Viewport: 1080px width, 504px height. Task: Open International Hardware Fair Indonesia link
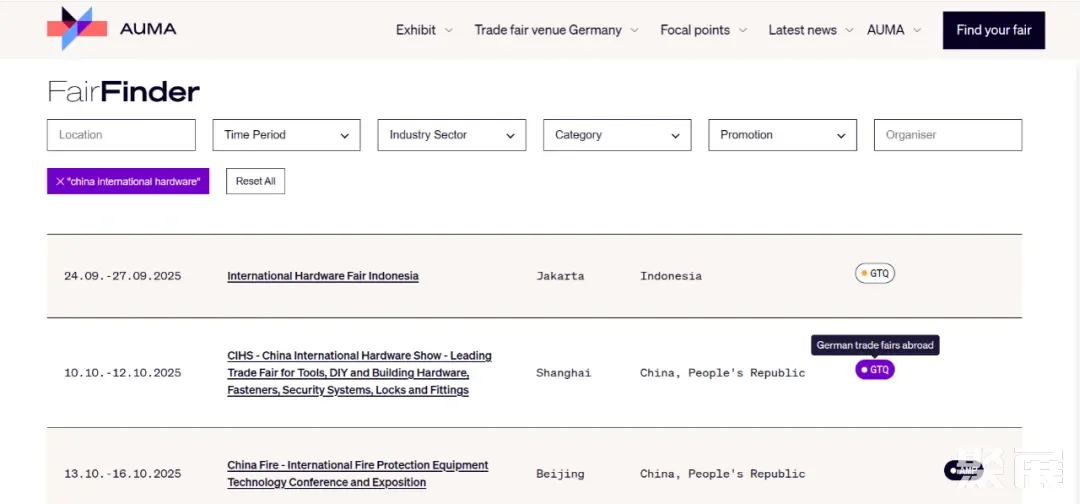pos(323,276)
